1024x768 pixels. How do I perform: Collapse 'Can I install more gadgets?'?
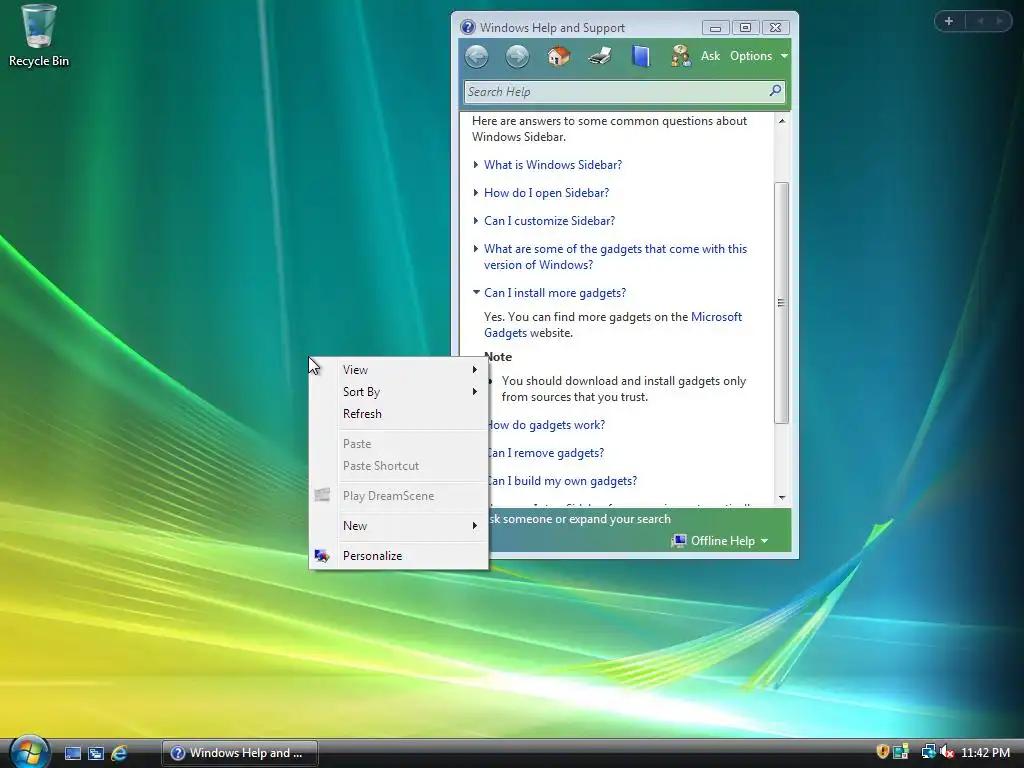tap(554, 293)
